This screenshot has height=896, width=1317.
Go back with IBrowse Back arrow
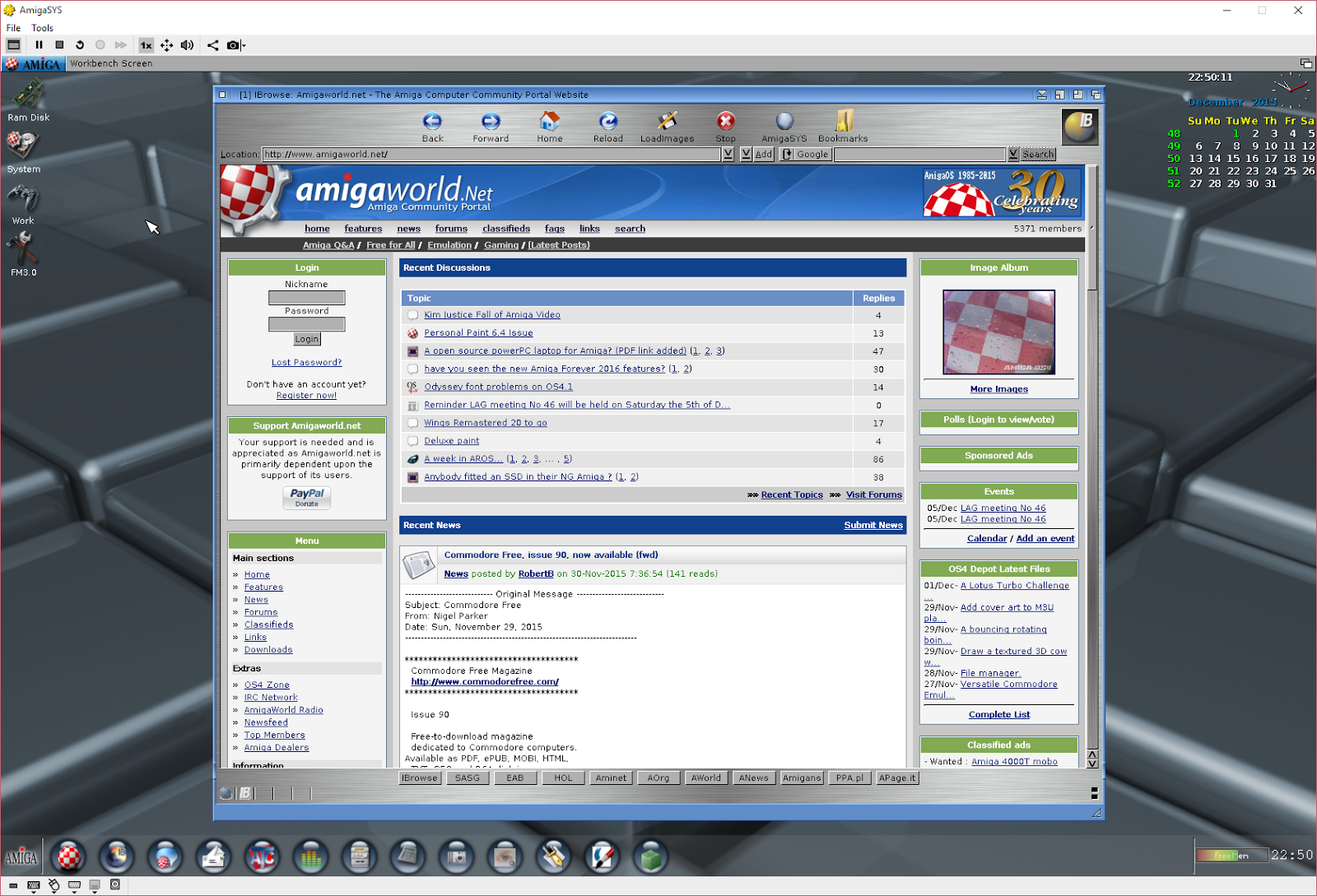(433, 127)
